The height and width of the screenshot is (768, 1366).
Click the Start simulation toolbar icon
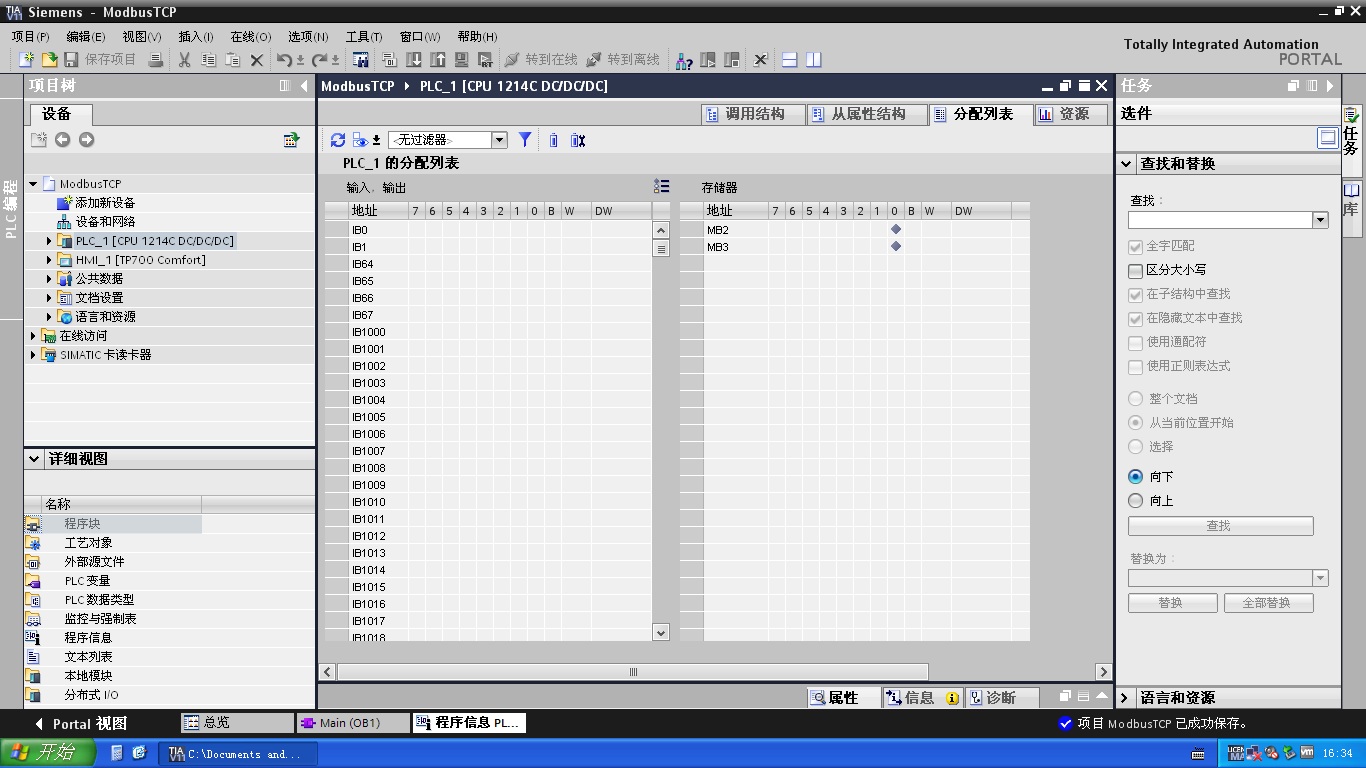(x=462, y=60)
